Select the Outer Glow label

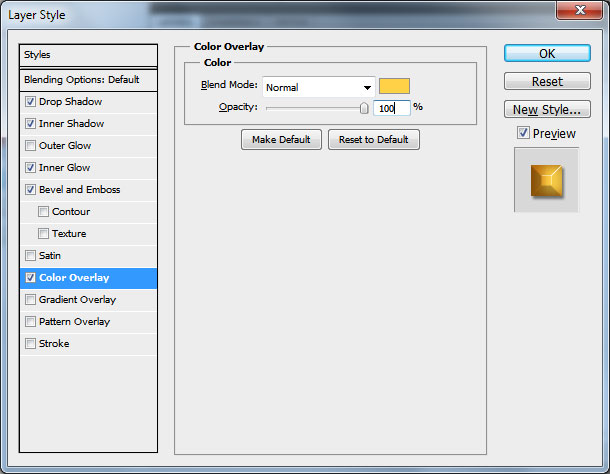(65, 146)
